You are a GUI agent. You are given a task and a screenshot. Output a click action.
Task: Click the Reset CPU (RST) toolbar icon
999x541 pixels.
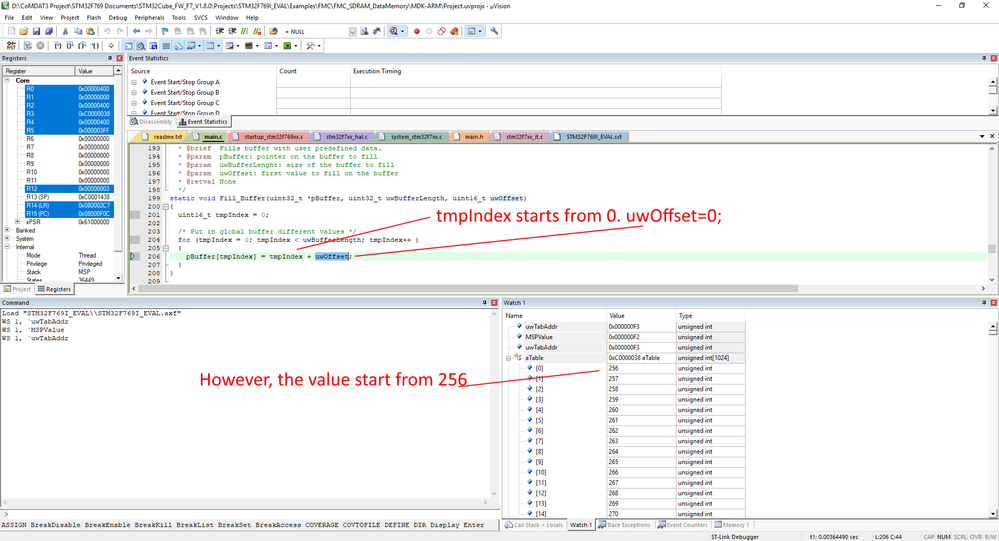coord(11,46)
